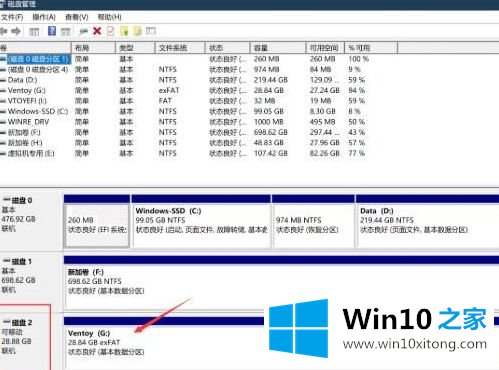Click the 107.42 GB capacity cell

pos(271,153)
